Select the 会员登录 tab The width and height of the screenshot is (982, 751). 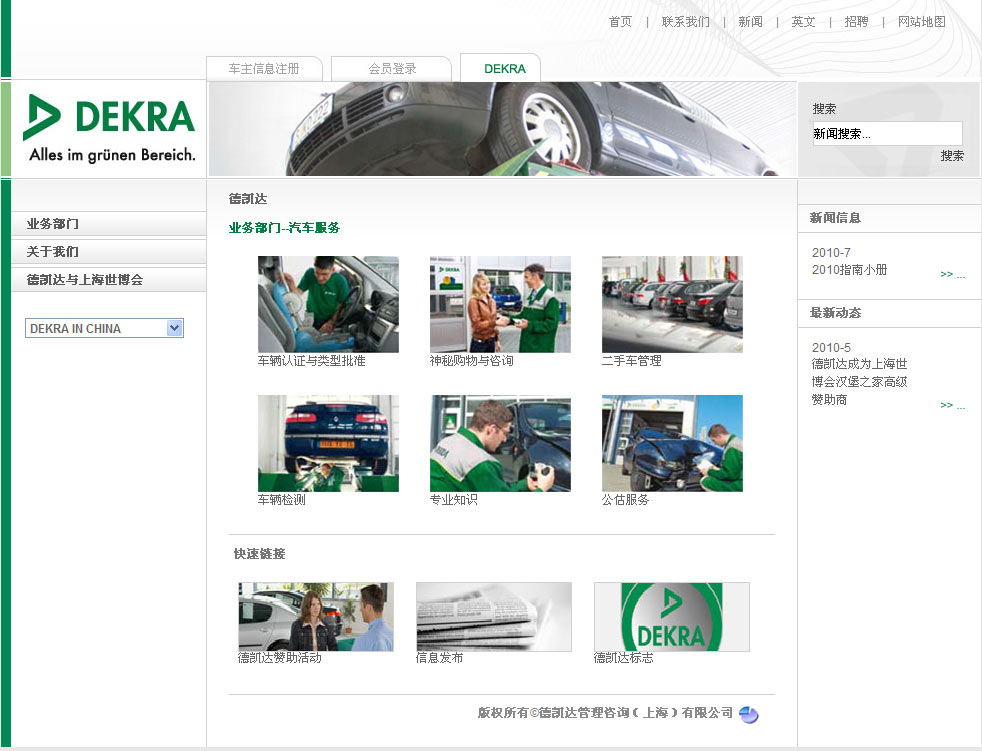392,68
